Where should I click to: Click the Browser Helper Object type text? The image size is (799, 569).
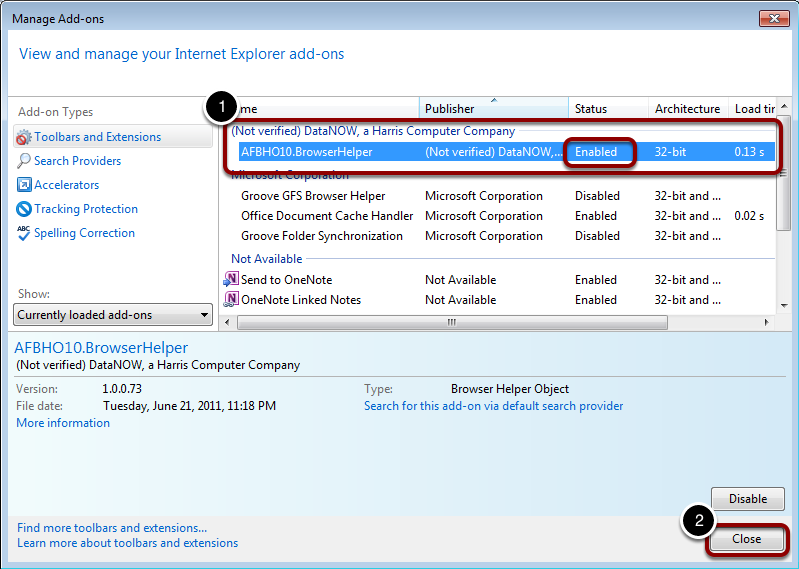[x=510, y=389]
